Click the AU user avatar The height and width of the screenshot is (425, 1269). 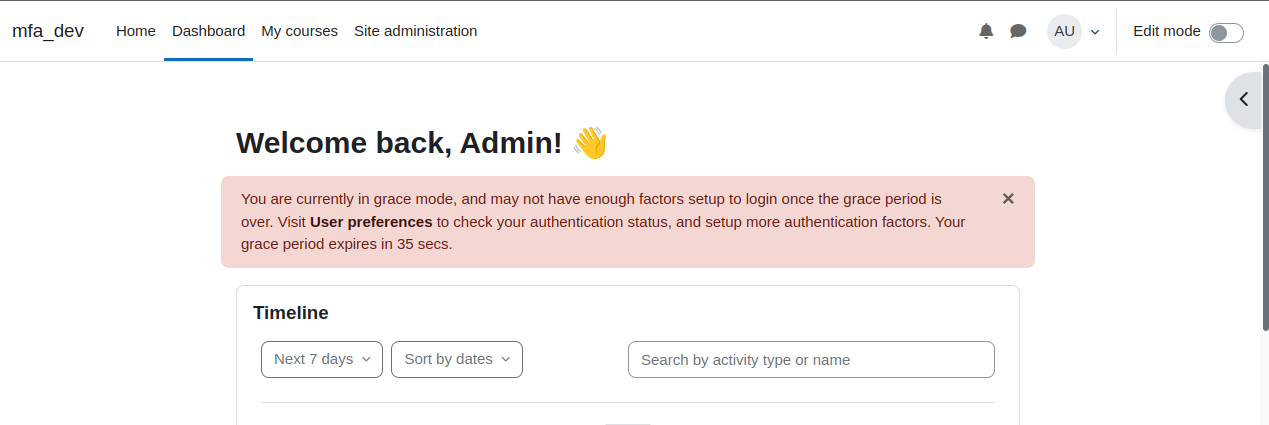(x=1064, y=31)
